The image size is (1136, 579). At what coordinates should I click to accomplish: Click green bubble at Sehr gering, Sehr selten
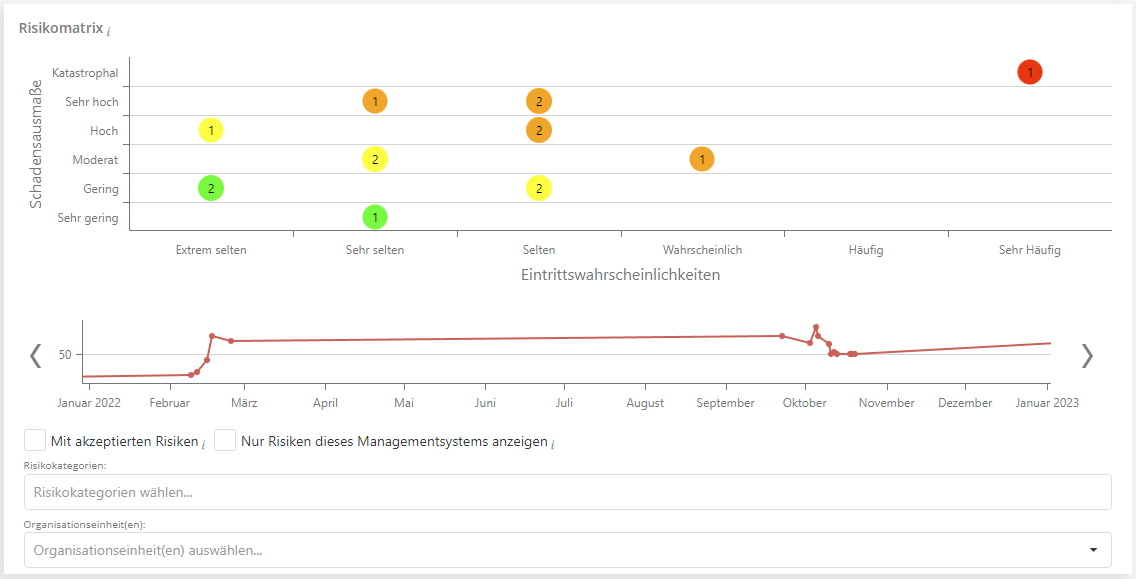point(374,217)
